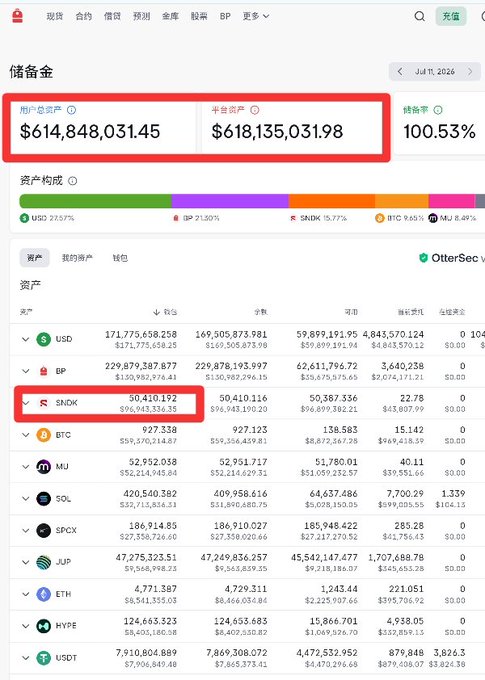
Task: Click the USD coin icon in table
Action: (x=43, y=339)
